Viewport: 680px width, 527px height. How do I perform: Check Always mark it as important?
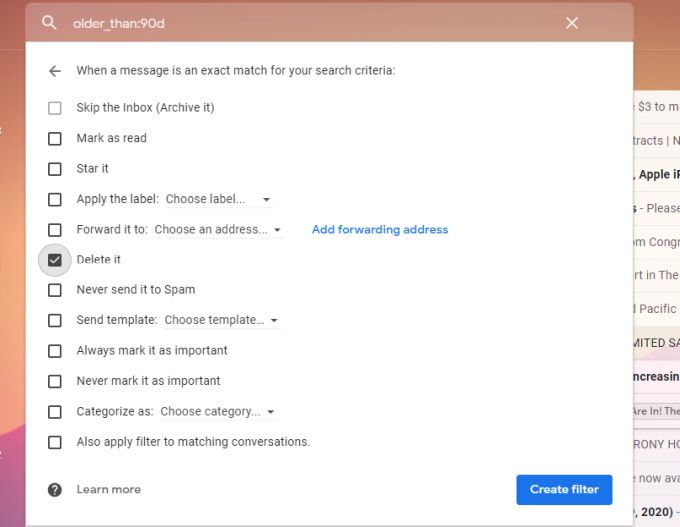55,351
